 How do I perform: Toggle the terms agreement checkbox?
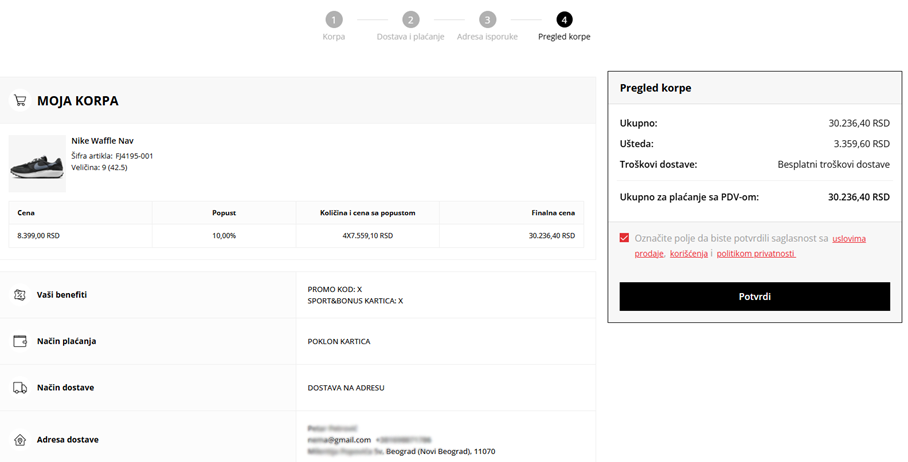pos(625,238)
